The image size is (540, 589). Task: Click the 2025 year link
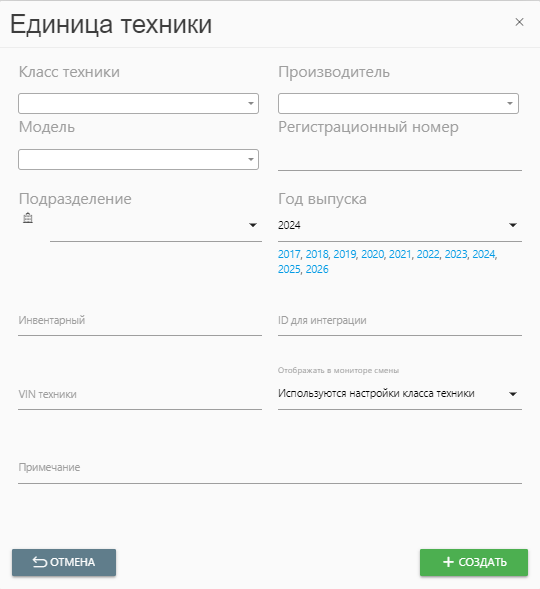pos(289,269)
